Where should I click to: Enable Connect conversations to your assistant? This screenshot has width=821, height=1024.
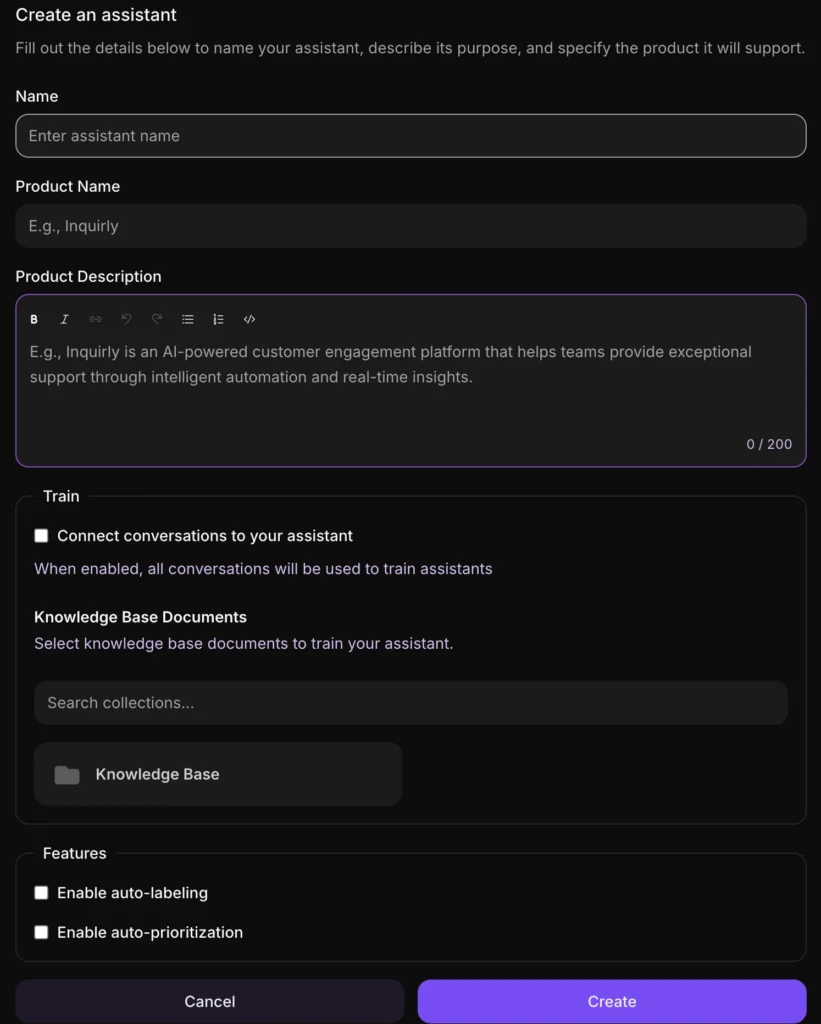pos(41,536)
